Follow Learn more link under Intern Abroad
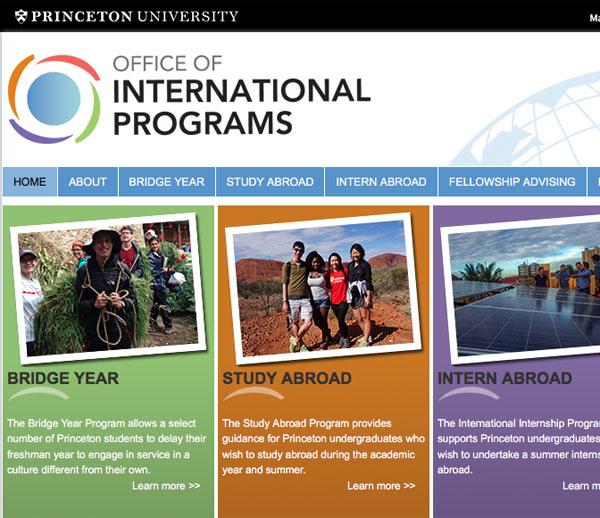 (580, 486)
